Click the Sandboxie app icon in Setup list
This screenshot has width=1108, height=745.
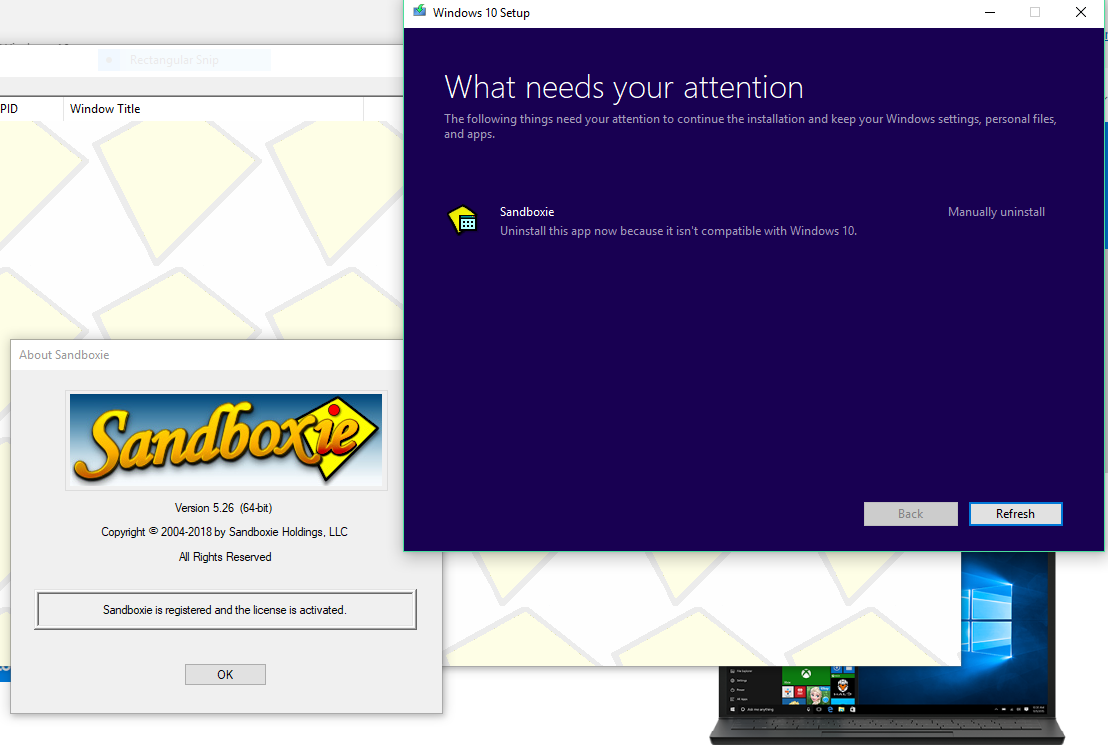(464, 220)
